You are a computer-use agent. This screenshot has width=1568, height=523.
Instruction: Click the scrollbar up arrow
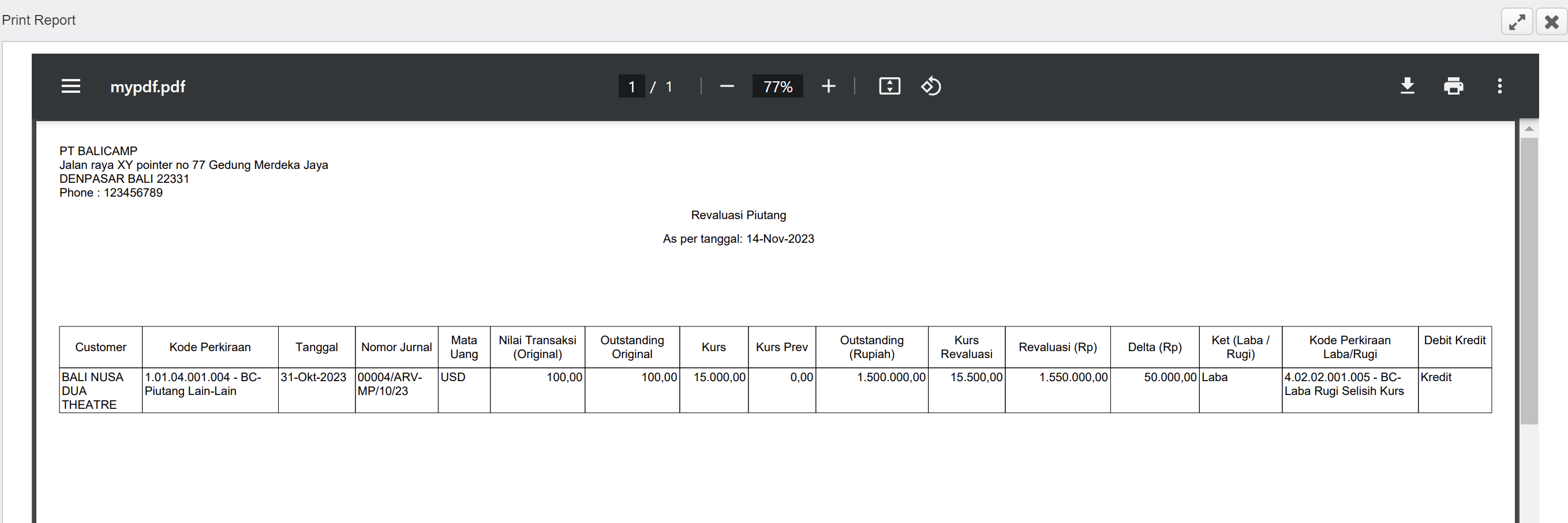(x=1528, y=129)
